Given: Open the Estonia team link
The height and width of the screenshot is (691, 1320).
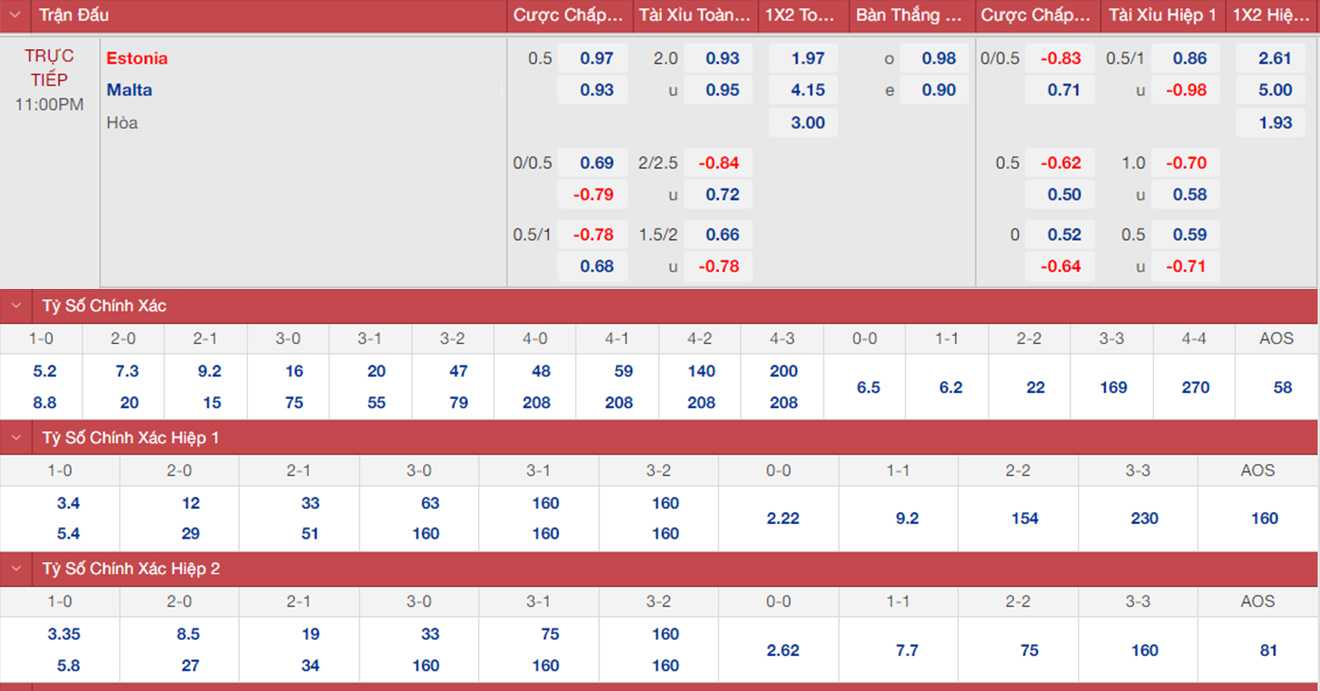Looking at the screenshot, I should coord(137,58).
